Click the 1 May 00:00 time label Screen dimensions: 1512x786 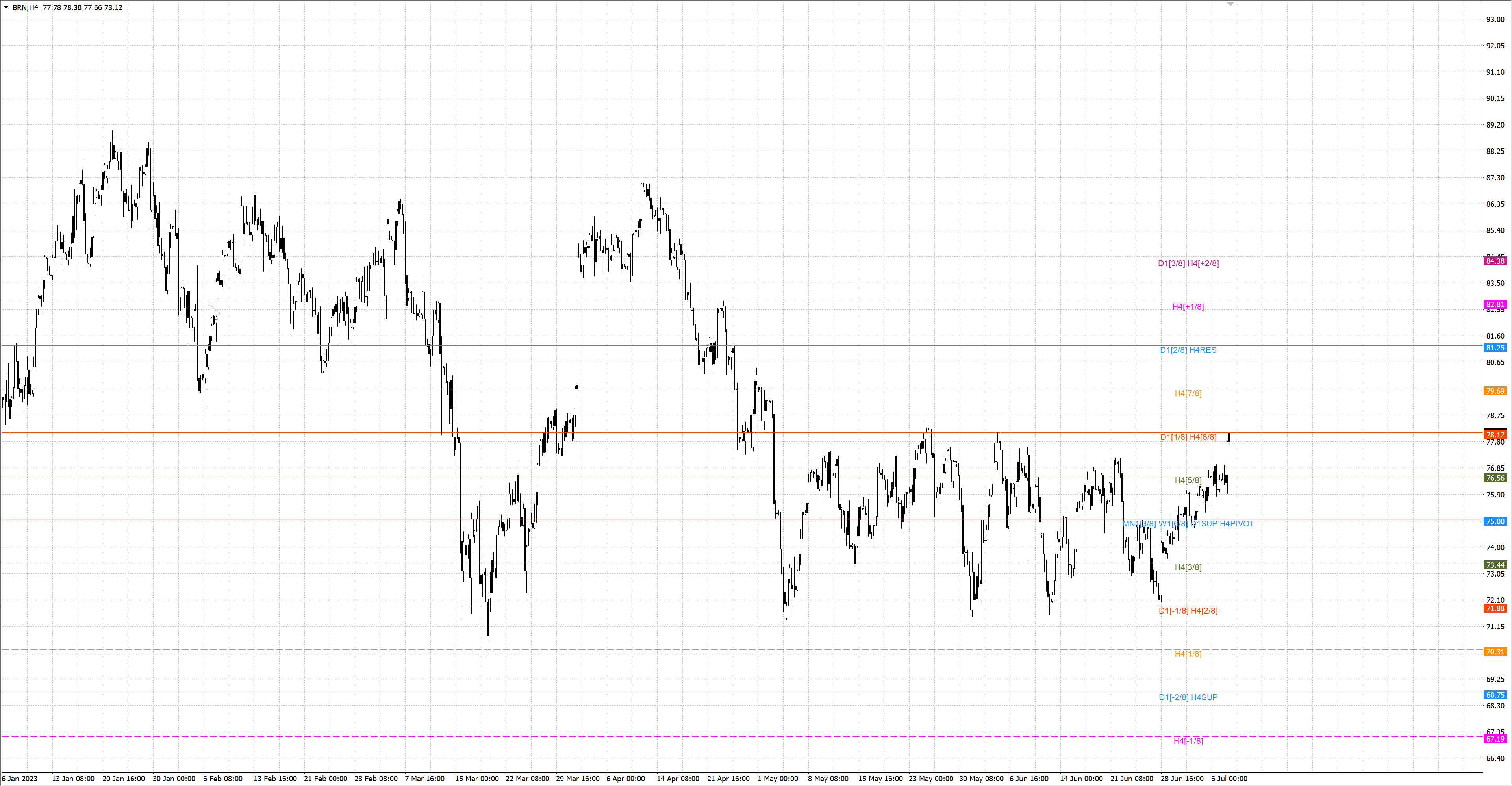[x=778, y=779]
